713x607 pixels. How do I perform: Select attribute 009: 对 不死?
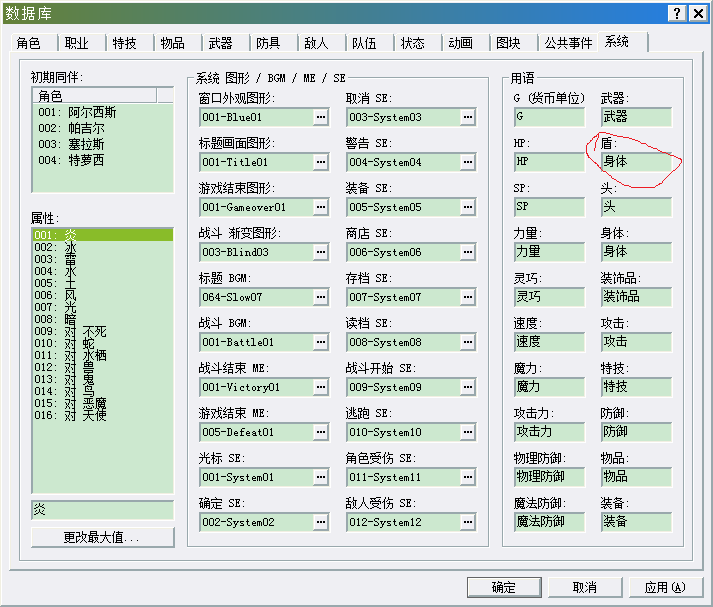(x=103, y=331)
